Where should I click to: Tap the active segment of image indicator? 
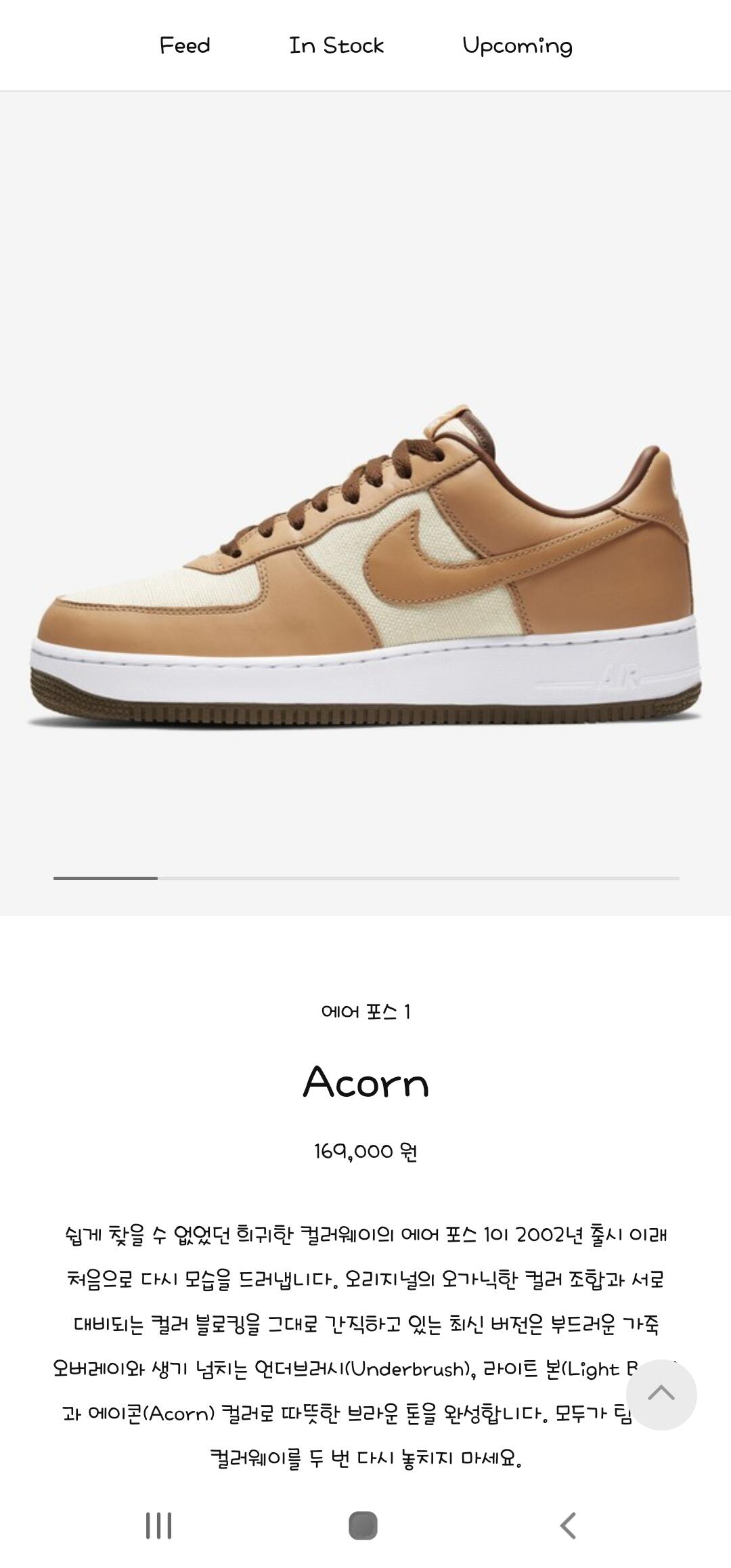click(106, 878)
